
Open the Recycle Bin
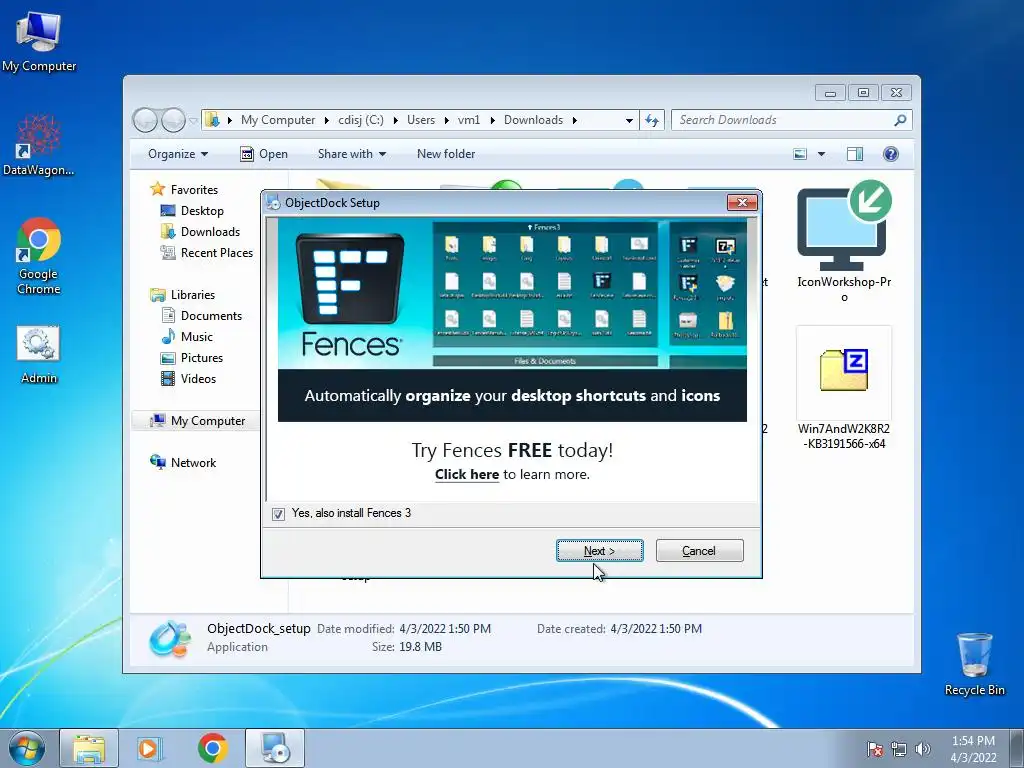pyautogui.click(x=974, y=664)
